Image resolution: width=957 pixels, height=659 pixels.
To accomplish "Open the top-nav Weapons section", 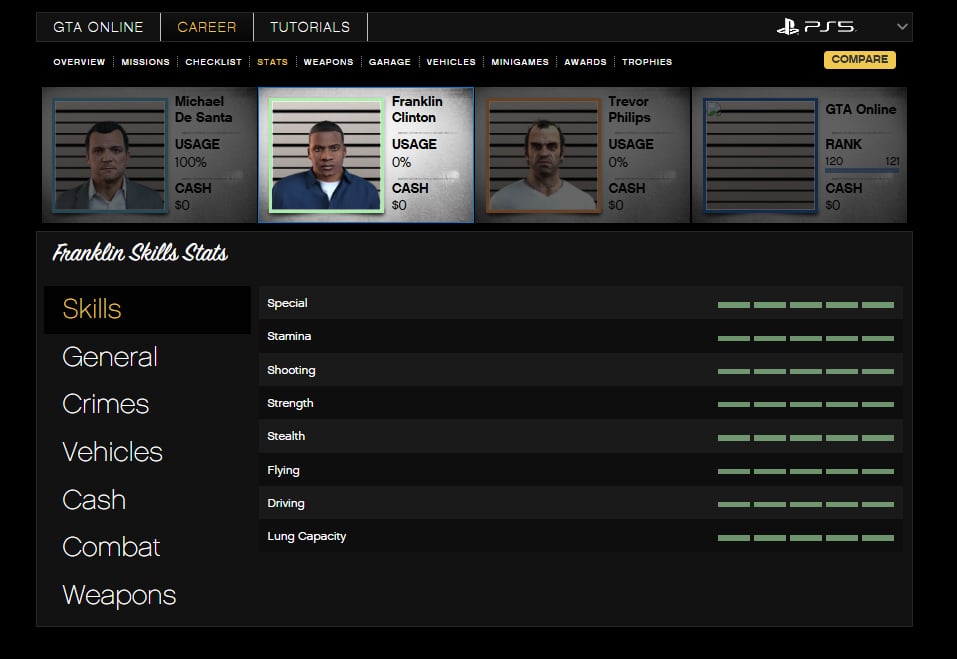I will pyautogui.click(x=328, y=62).
